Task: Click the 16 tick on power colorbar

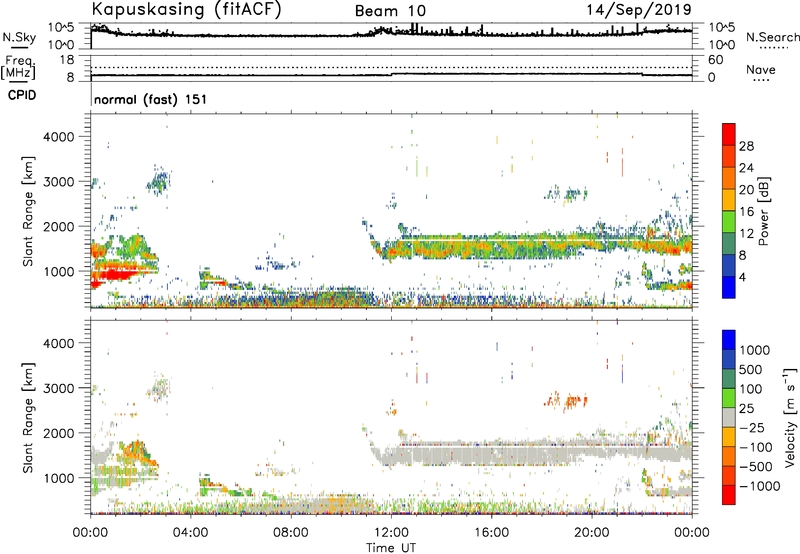Action: [746, 212]
